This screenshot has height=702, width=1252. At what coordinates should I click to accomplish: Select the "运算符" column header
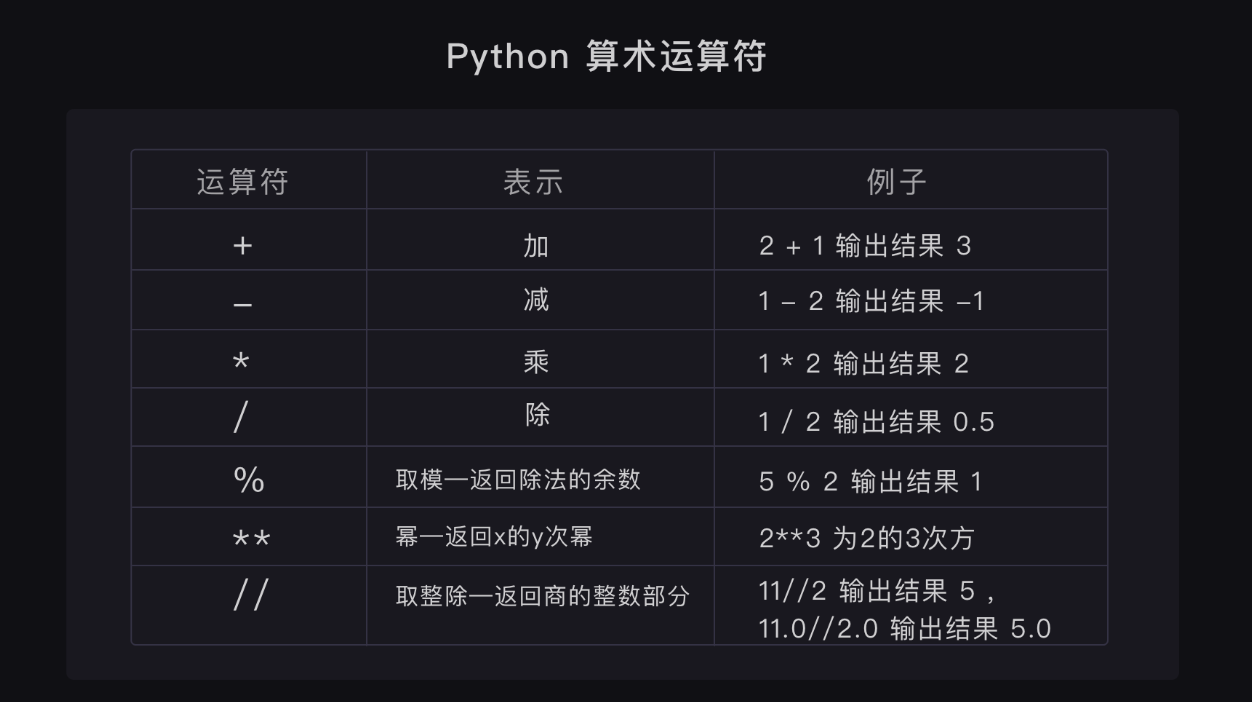pyautogui.click(x=243, y=182)
